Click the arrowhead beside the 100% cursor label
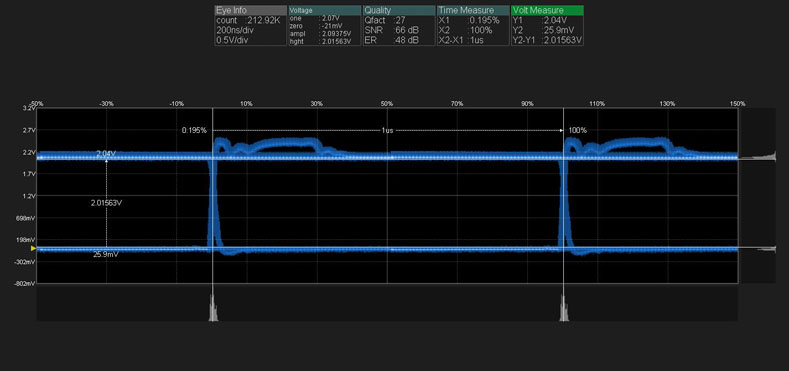This screenshot has width=789, height=371. 562,130
